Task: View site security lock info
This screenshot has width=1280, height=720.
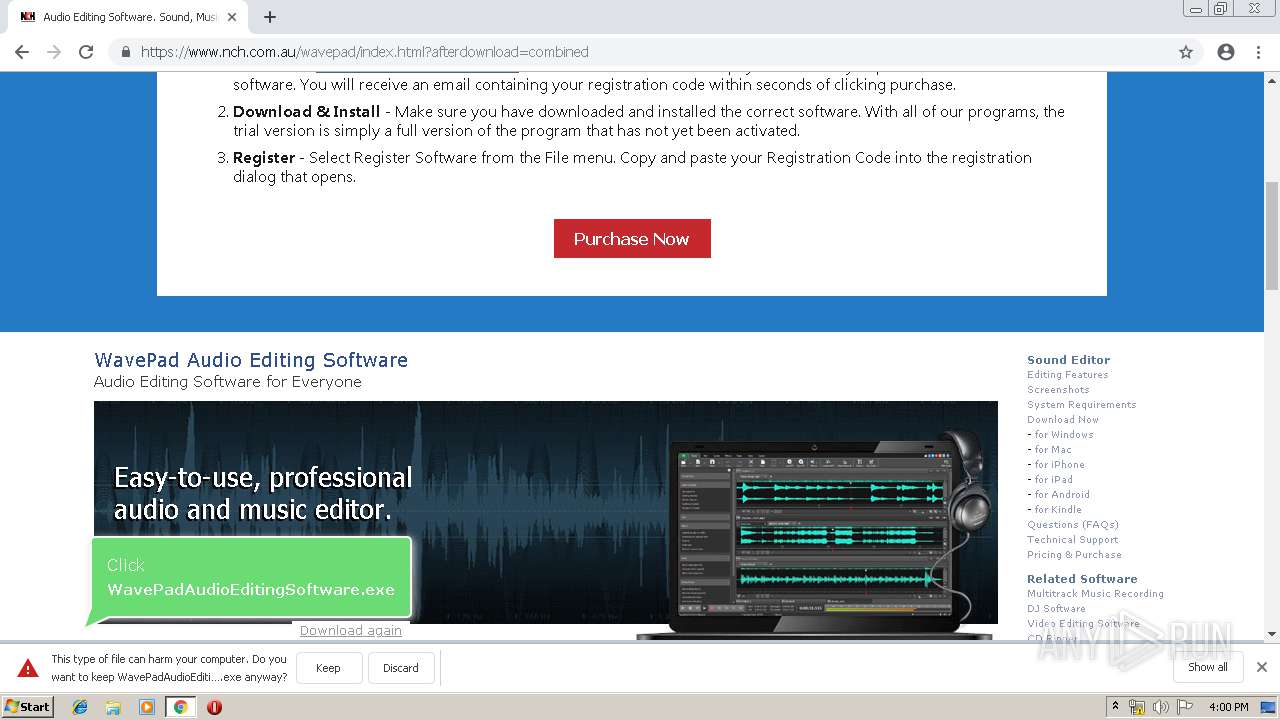Action: (x=126, y=52)
